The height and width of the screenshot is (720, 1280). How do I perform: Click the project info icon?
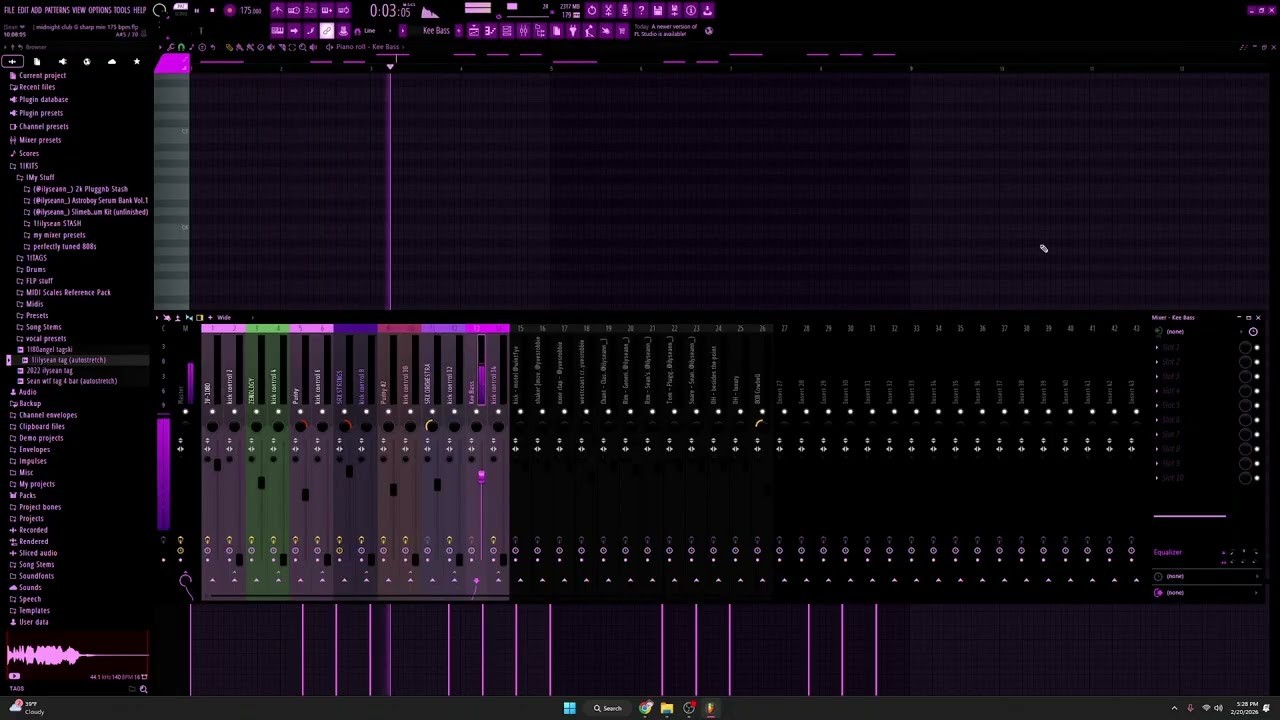click(691, 11)
